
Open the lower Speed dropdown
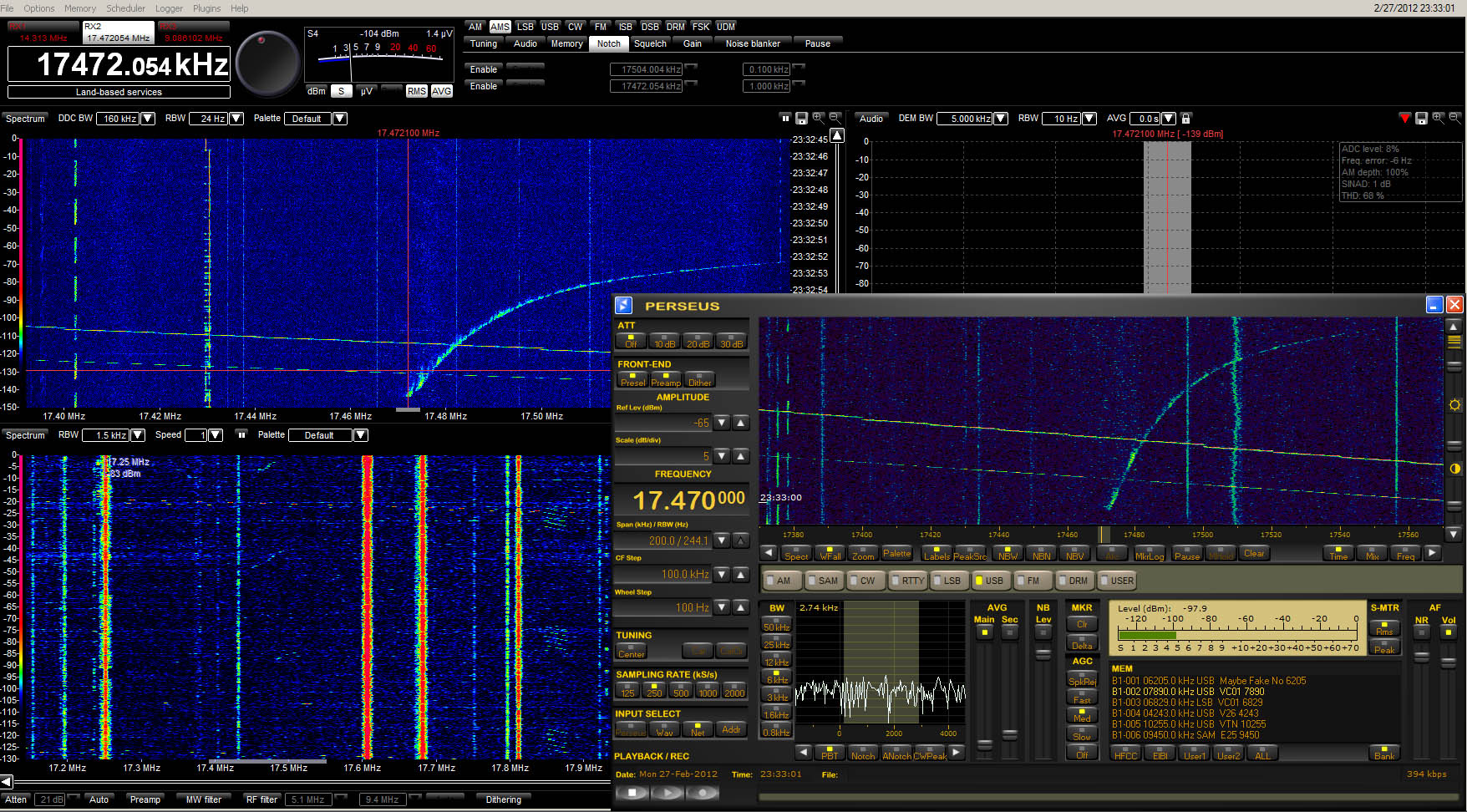[x=216, y=435]
